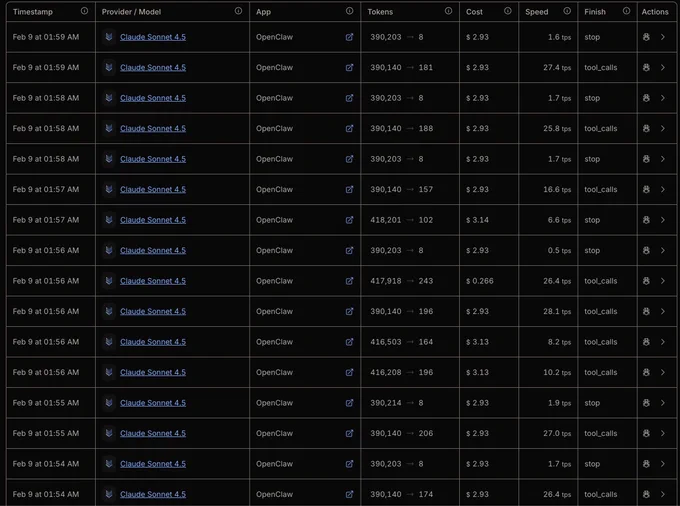This screenshot has width=680, height=506.
Task: Click the debug action icon in 0.5 tps row
Action: click(x=646, y=251)
